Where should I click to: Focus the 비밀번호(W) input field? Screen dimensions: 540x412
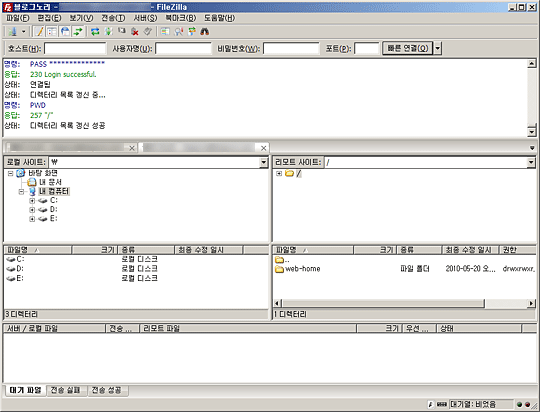pos(291,49)
